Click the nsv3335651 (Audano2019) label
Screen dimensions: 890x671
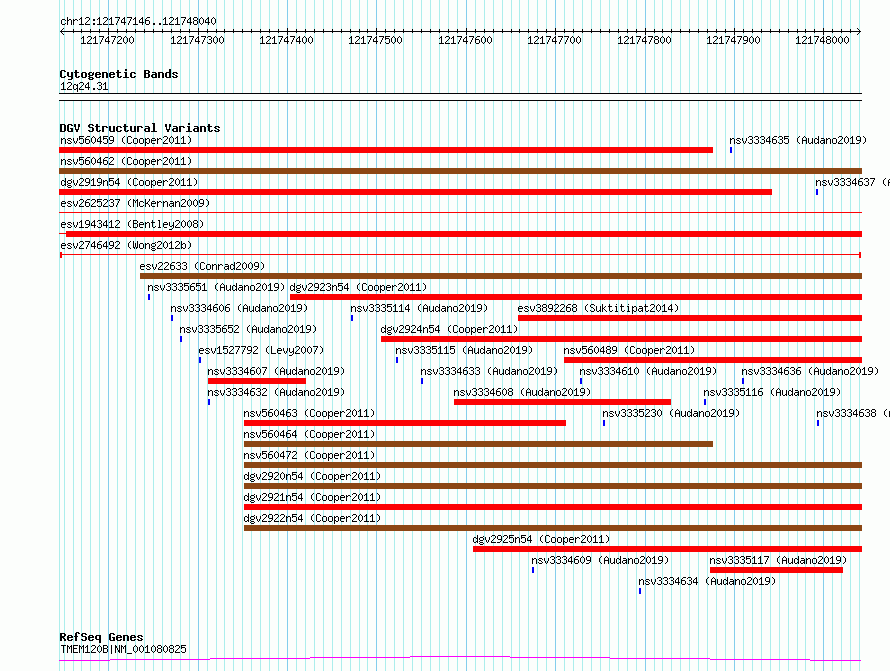(216, 287)
